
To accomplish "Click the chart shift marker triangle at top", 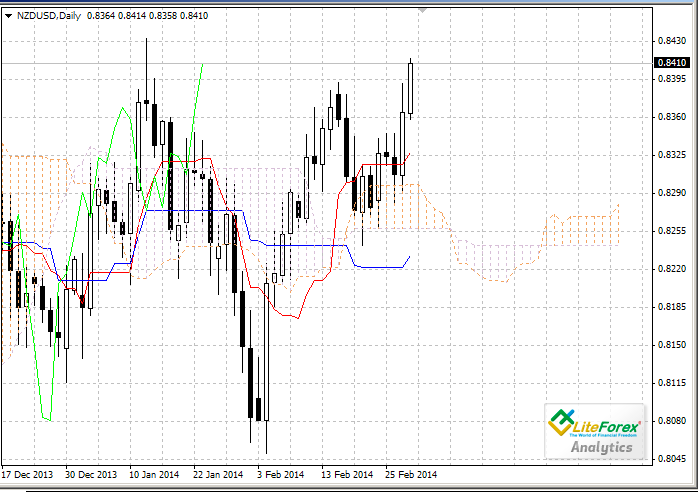I will (x=422, y=10).
